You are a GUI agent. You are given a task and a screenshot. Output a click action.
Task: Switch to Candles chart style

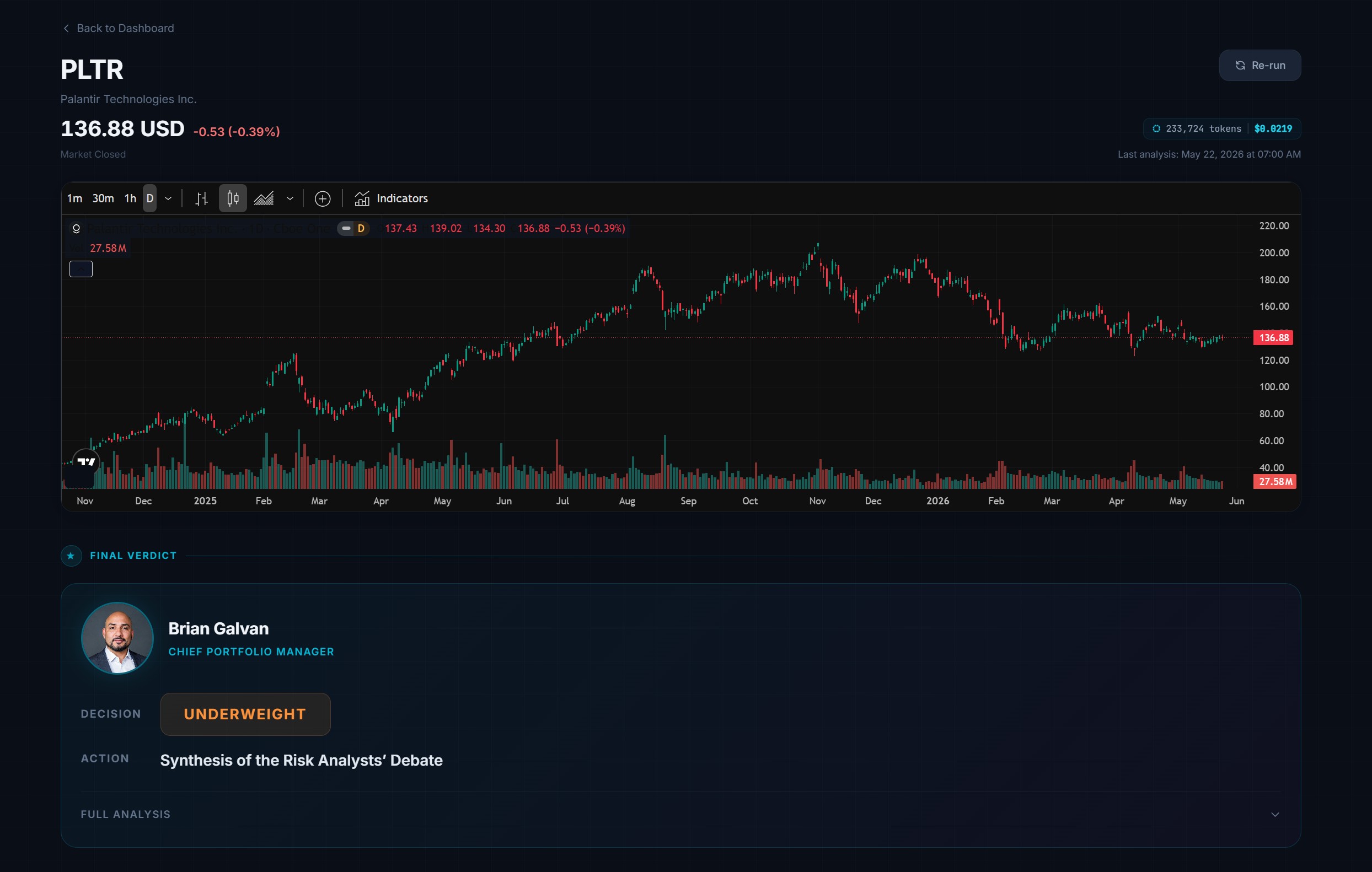tap(233, 198)
